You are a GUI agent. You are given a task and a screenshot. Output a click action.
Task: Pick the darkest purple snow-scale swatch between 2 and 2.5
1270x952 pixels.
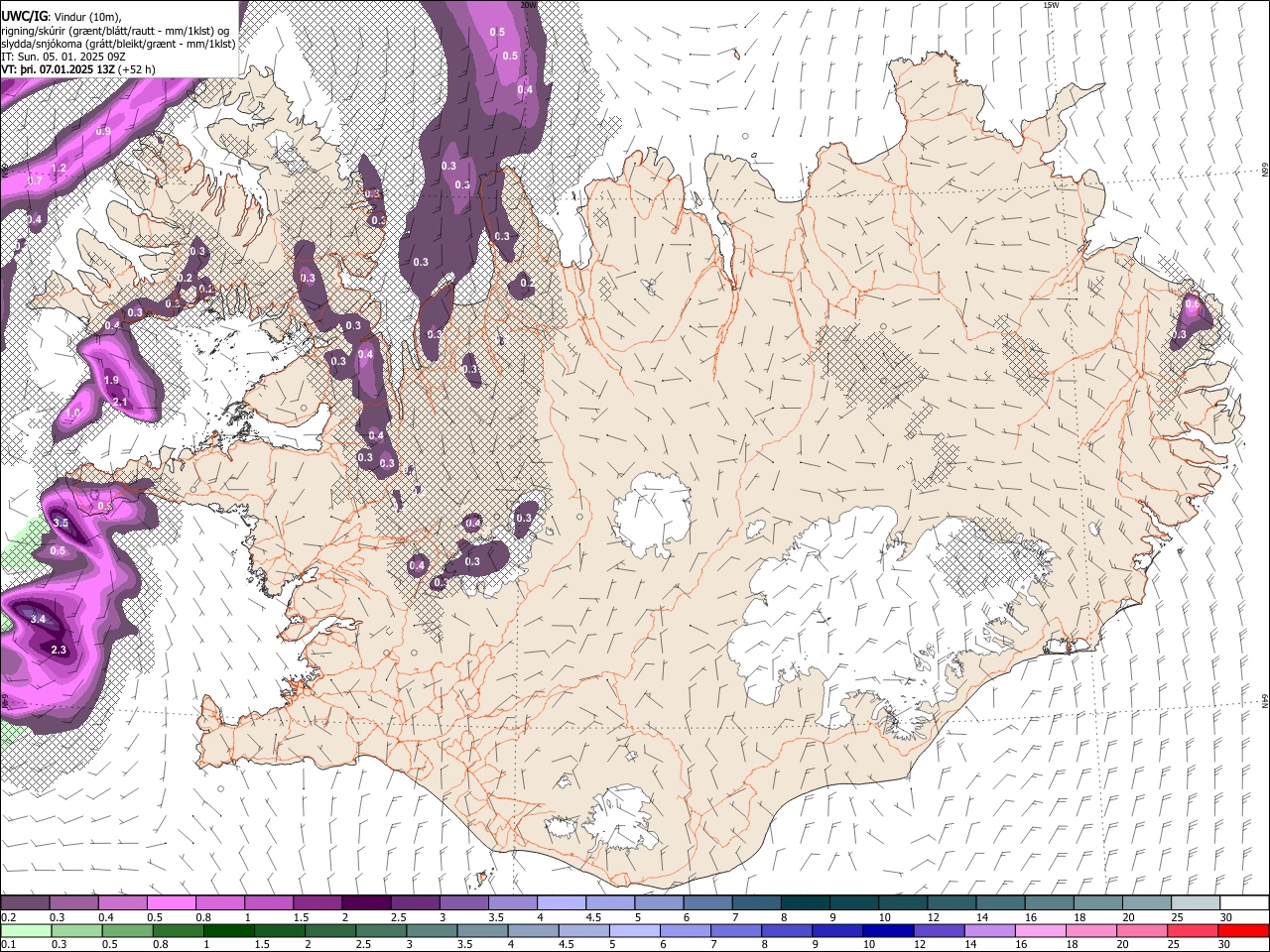tap(365, 902)
